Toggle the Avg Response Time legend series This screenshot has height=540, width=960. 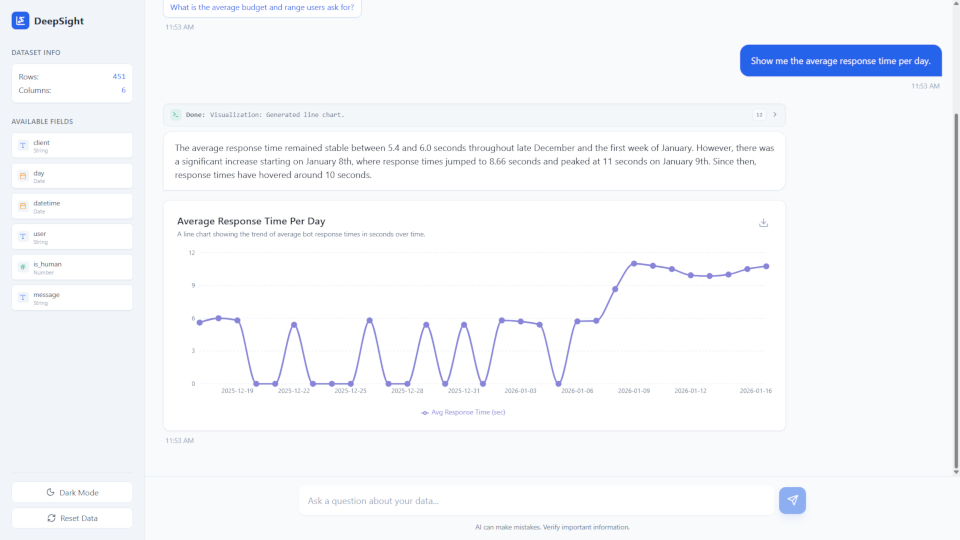pos(463,412)
